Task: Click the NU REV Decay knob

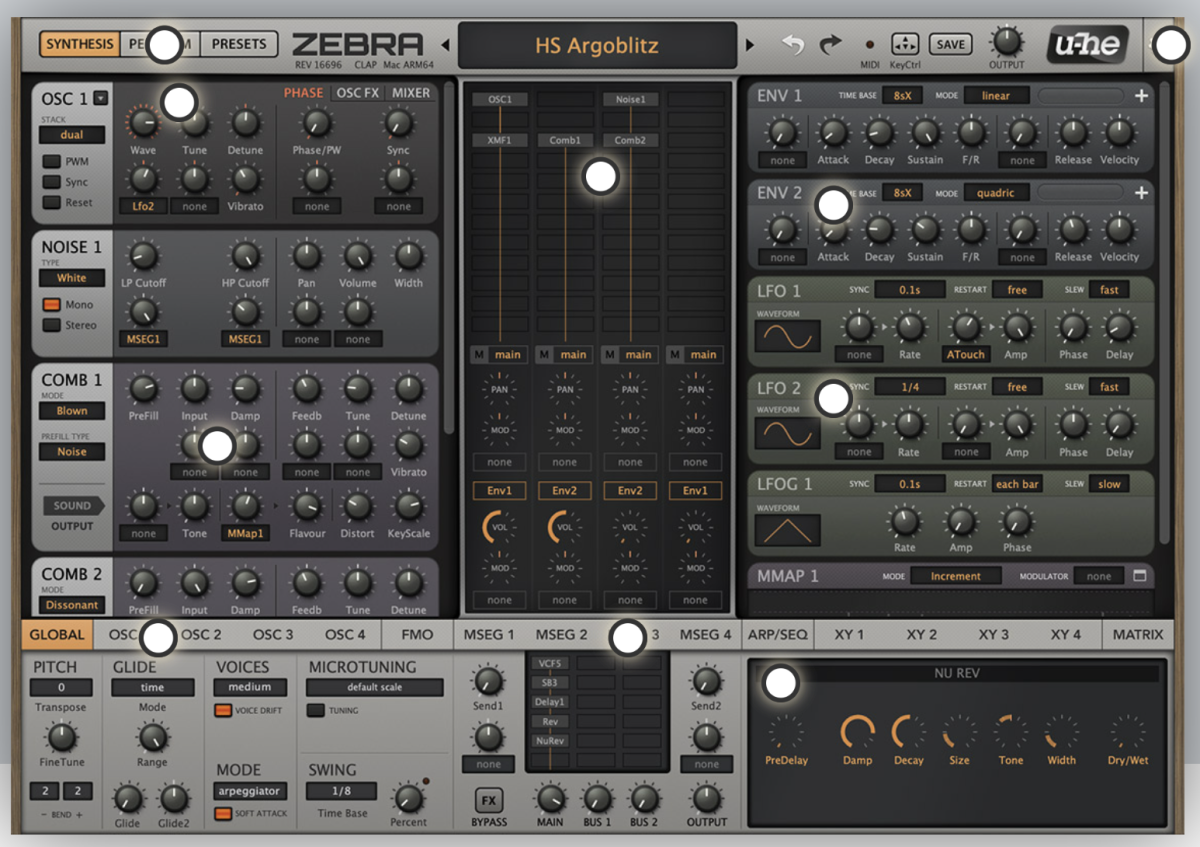Action: [x=908, y=733]
